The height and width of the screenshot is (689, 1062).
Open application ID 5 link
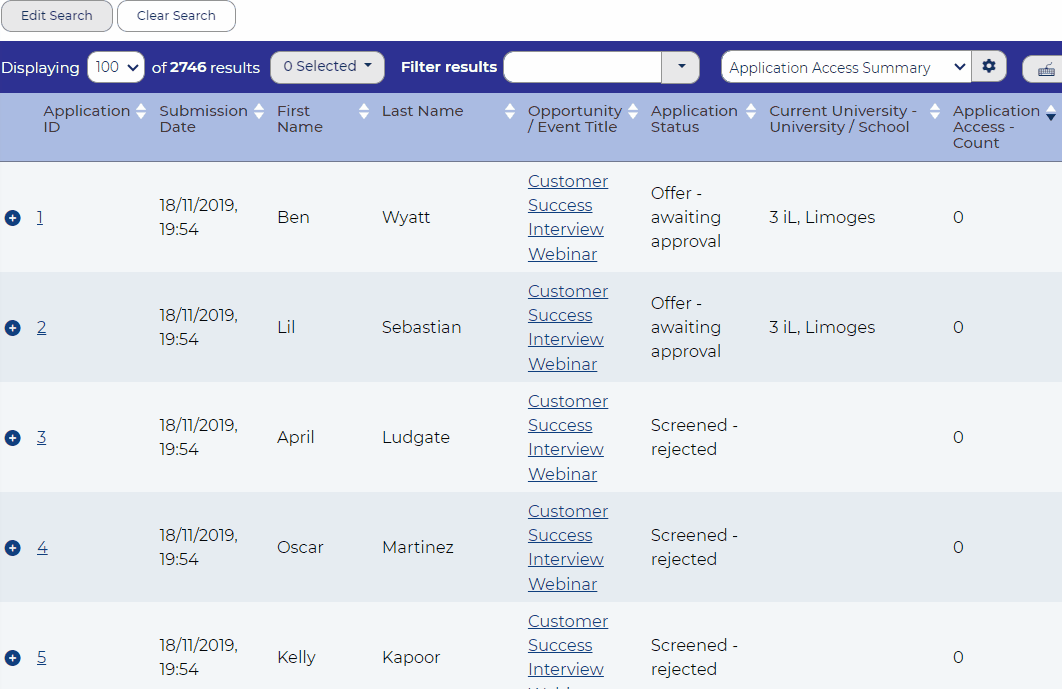pos(41,657)
